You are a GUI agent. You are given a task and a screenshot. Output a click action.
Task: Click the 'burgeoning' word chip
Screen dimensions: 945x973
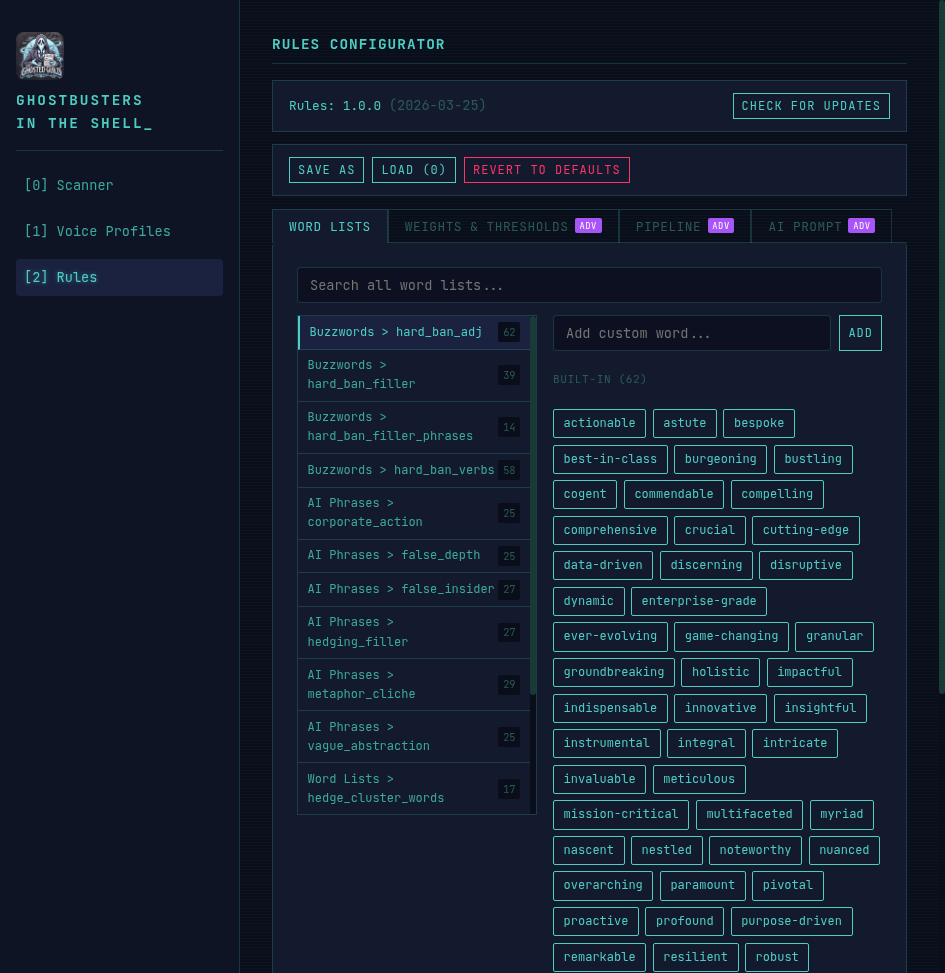[x=720, y=459]
